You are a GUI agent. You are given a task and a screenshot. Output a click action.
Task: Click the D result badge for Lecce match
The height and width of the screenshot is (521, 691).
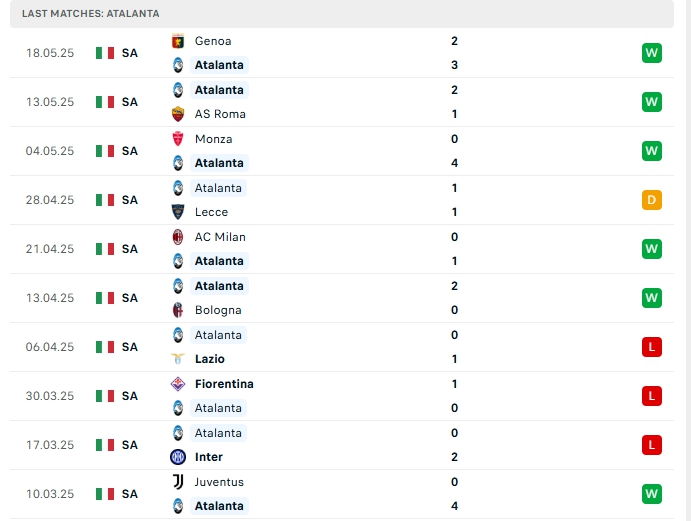pyautogui.click(x=652, y=200)
